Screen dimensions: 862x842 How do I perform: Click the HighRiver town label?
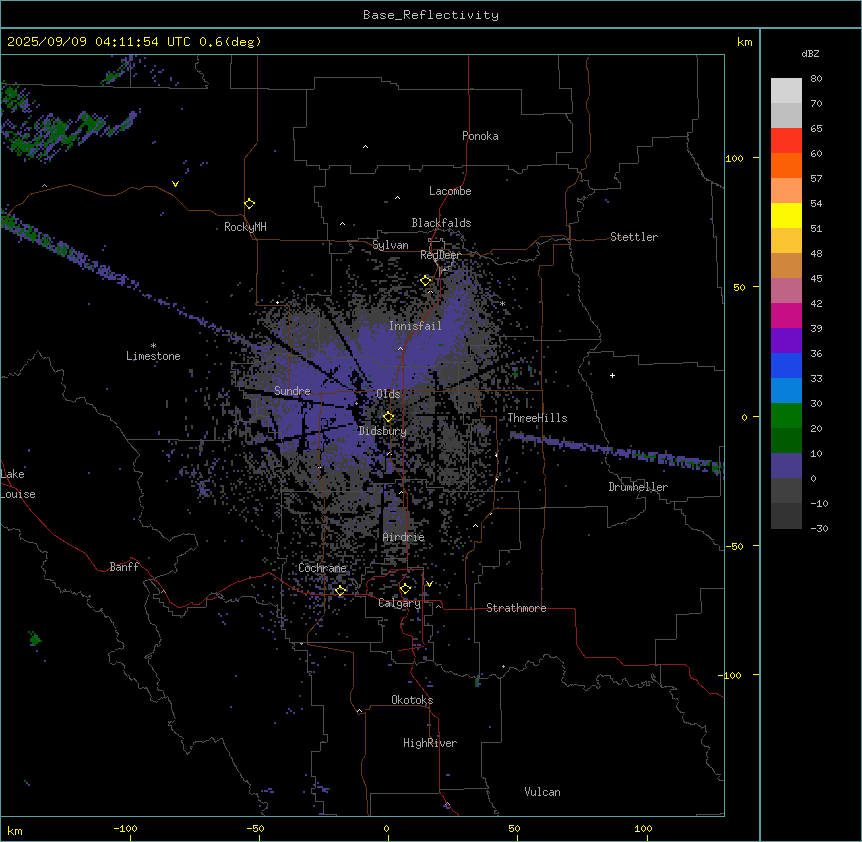coord(430,743)
